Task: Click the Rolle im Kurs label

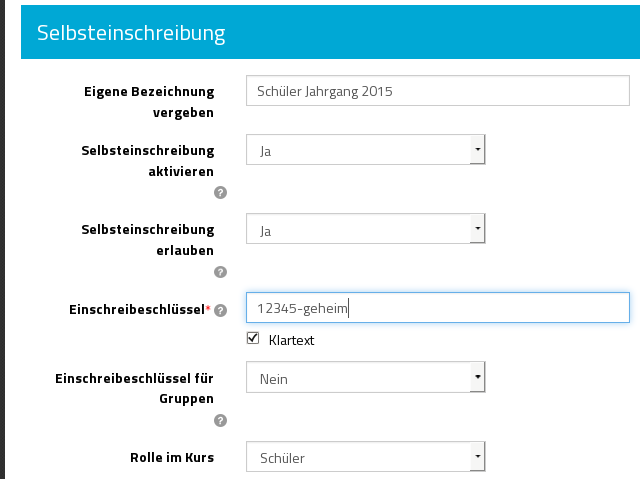Action: tap(171, 458)
